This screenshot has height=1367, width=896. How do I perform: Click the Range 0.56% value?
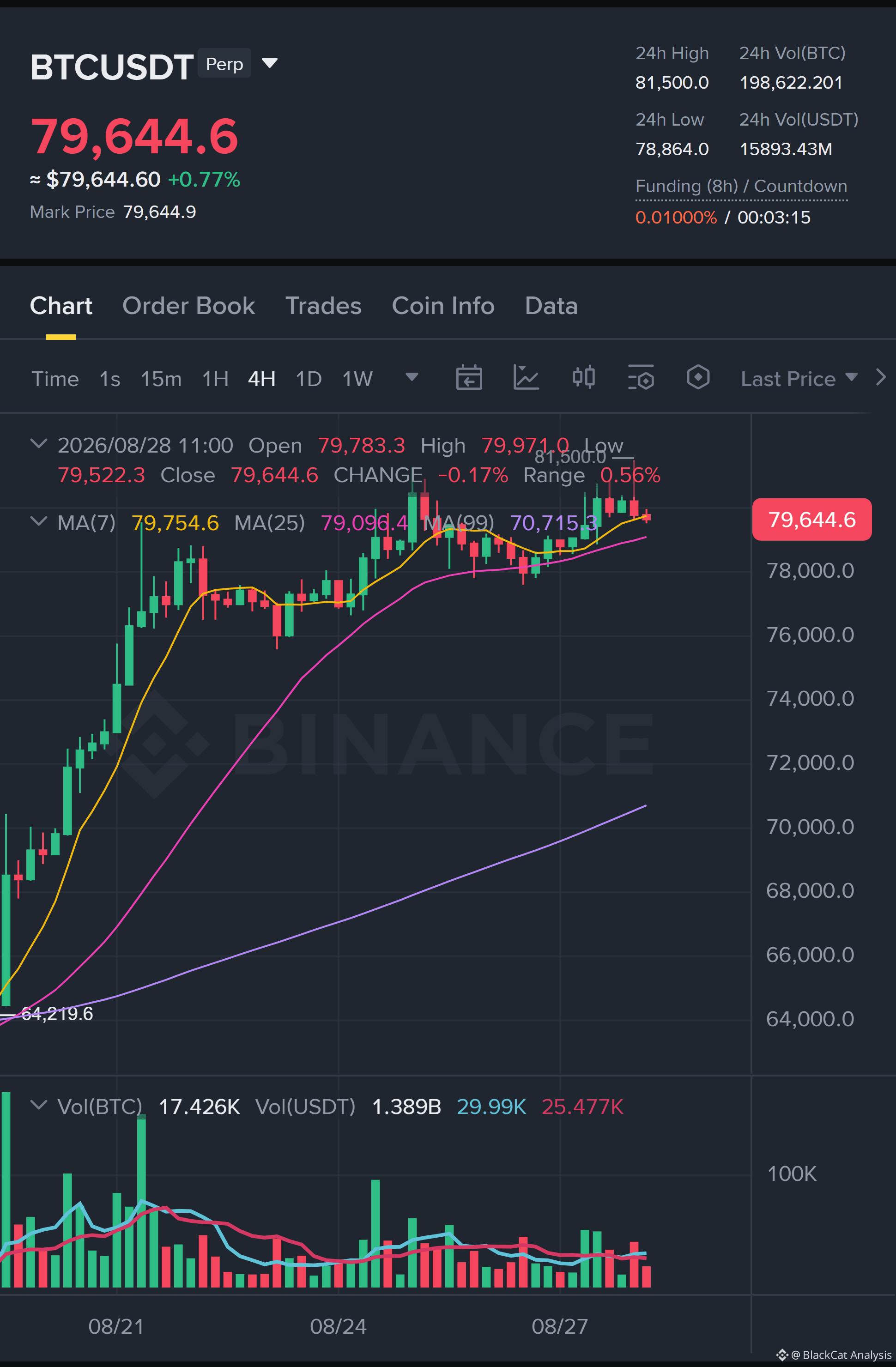coord(630,475)
